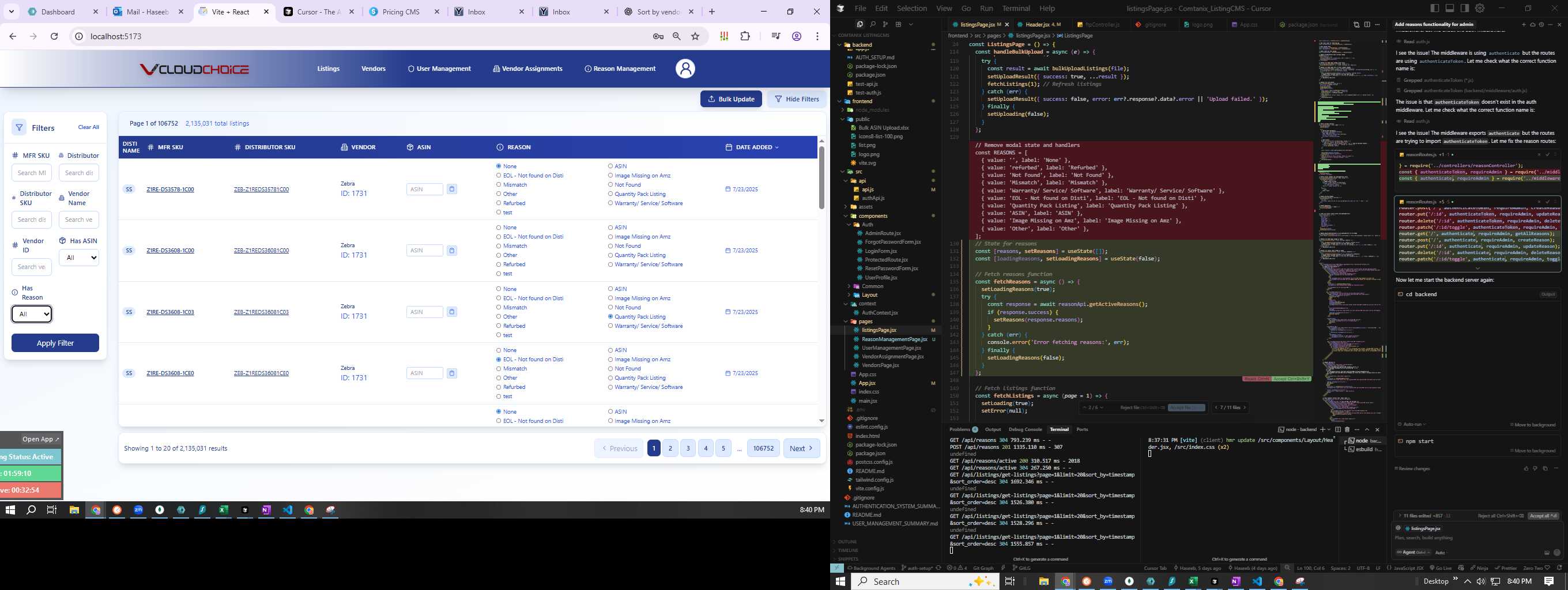Click the clipboard icon in the Z1RE-DS3608-1C03 row
Viewport: 1568px width, 590px height.
(451, 312)
